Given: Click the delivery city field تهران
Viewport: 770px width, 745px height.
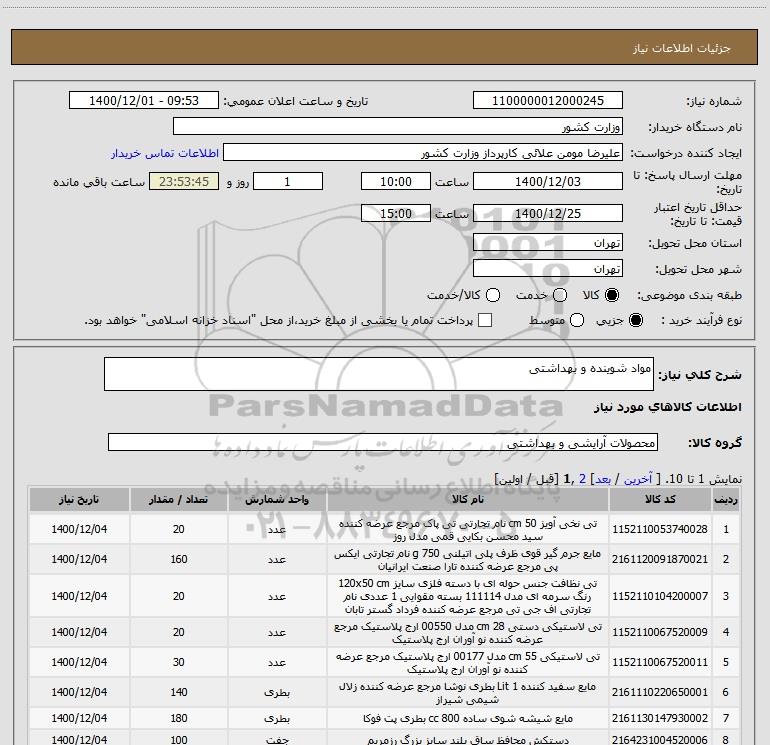Looking at the screenshot, I should tap(548, 268).
